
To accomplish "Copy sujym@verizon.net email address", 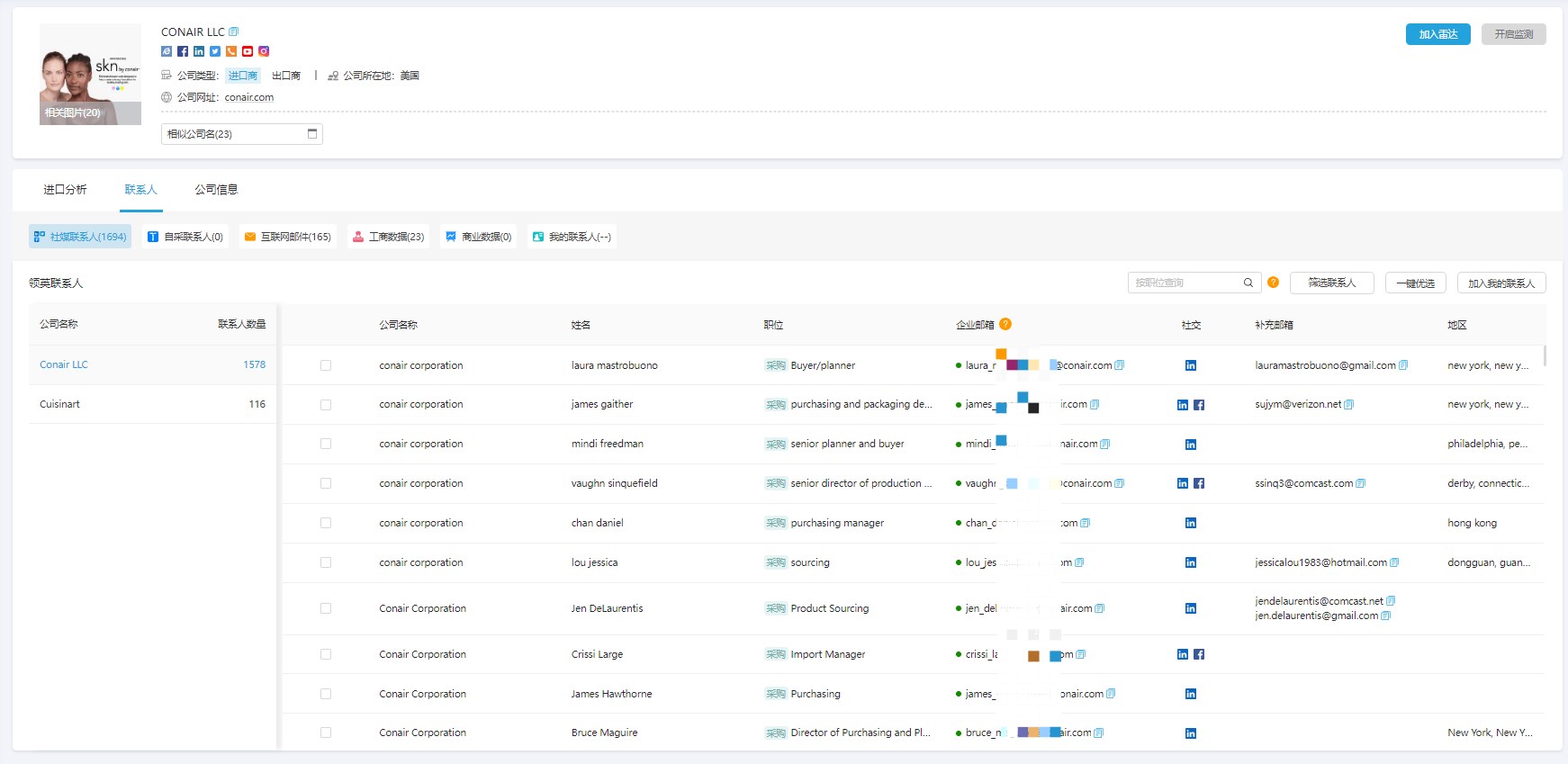I will point(1348,405).
